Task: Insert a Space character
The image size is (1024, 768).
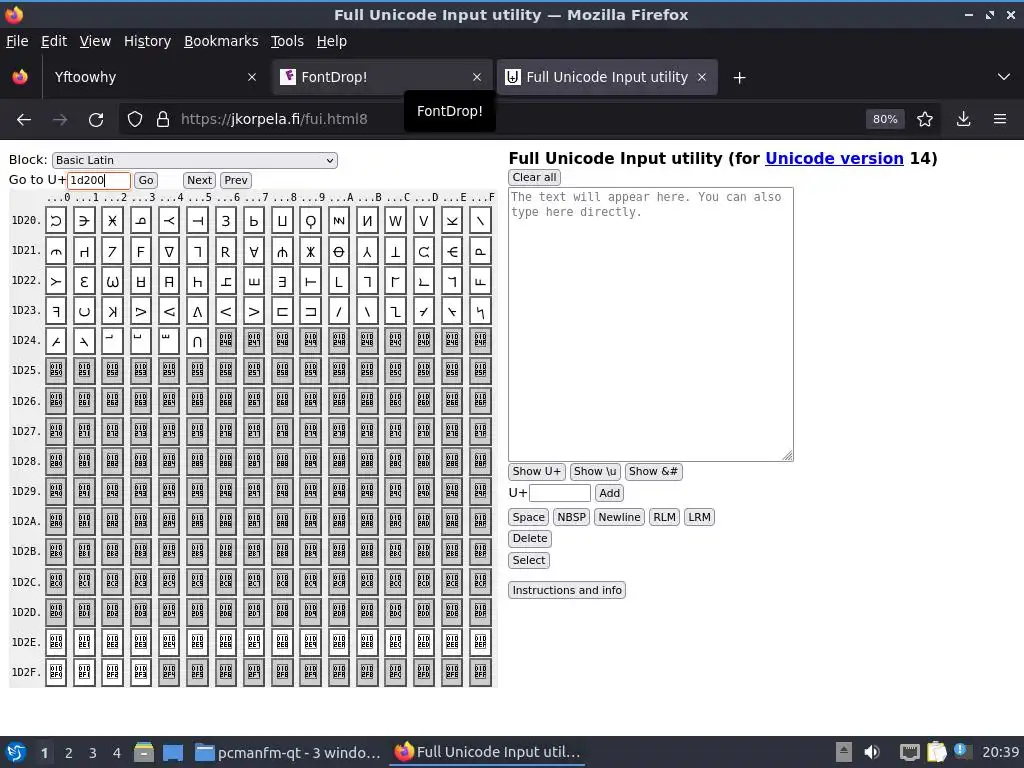Action: coord(528,517)
